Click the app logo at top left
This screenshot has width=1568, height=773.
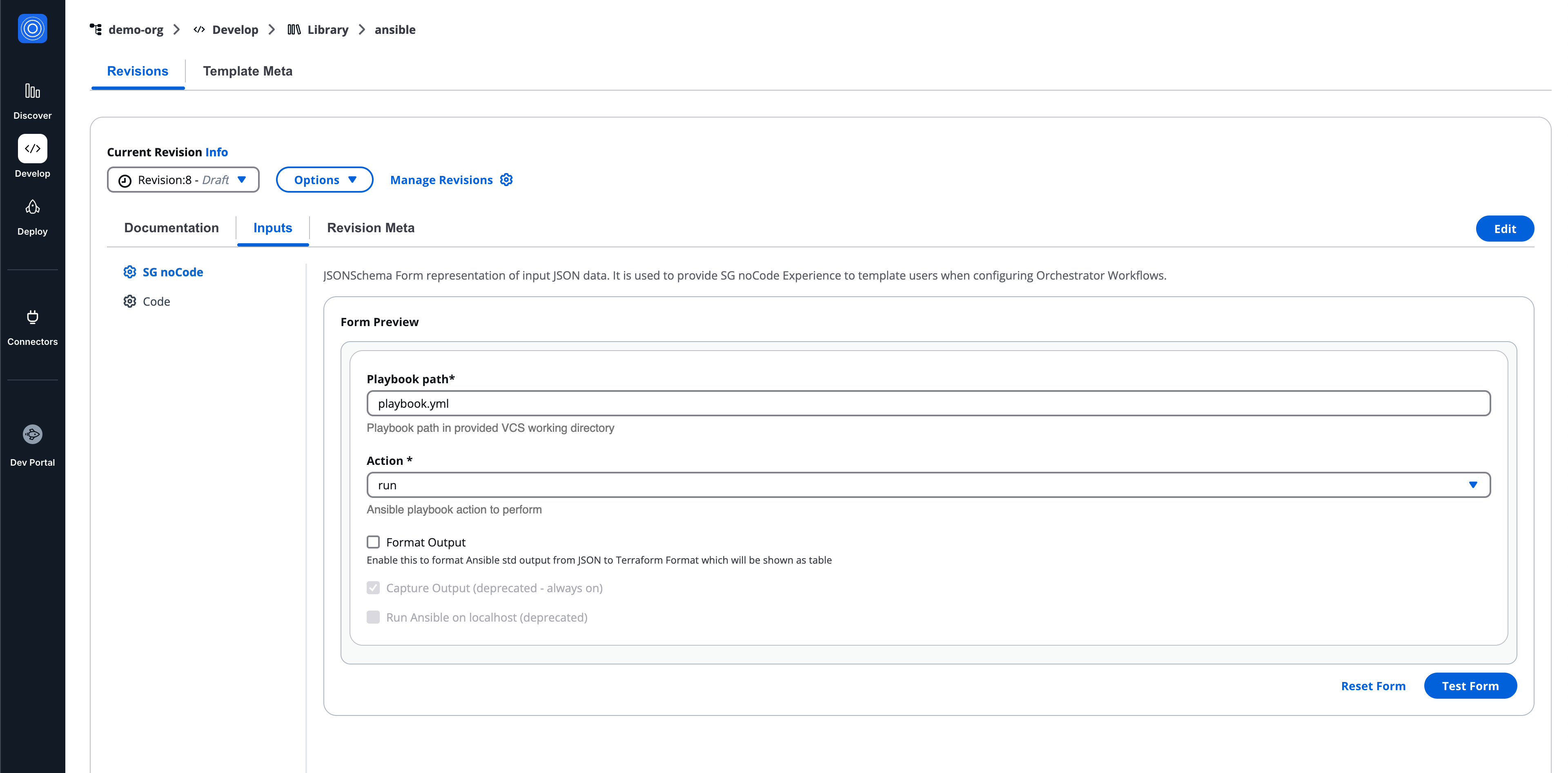point(32,28)
